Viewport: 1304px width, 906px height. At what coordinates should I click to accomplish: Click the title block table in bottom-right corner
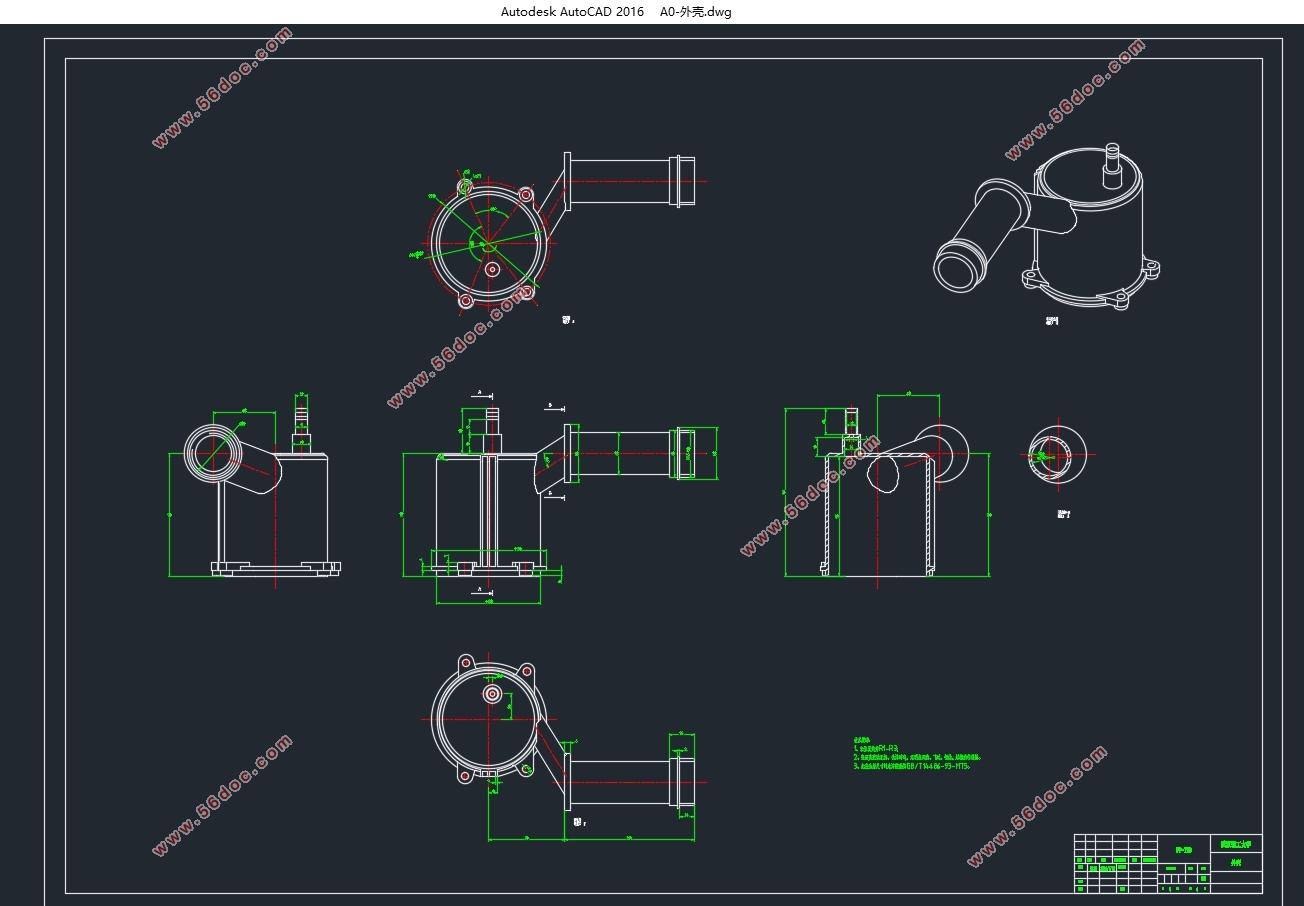click(x=1167, y=863)
